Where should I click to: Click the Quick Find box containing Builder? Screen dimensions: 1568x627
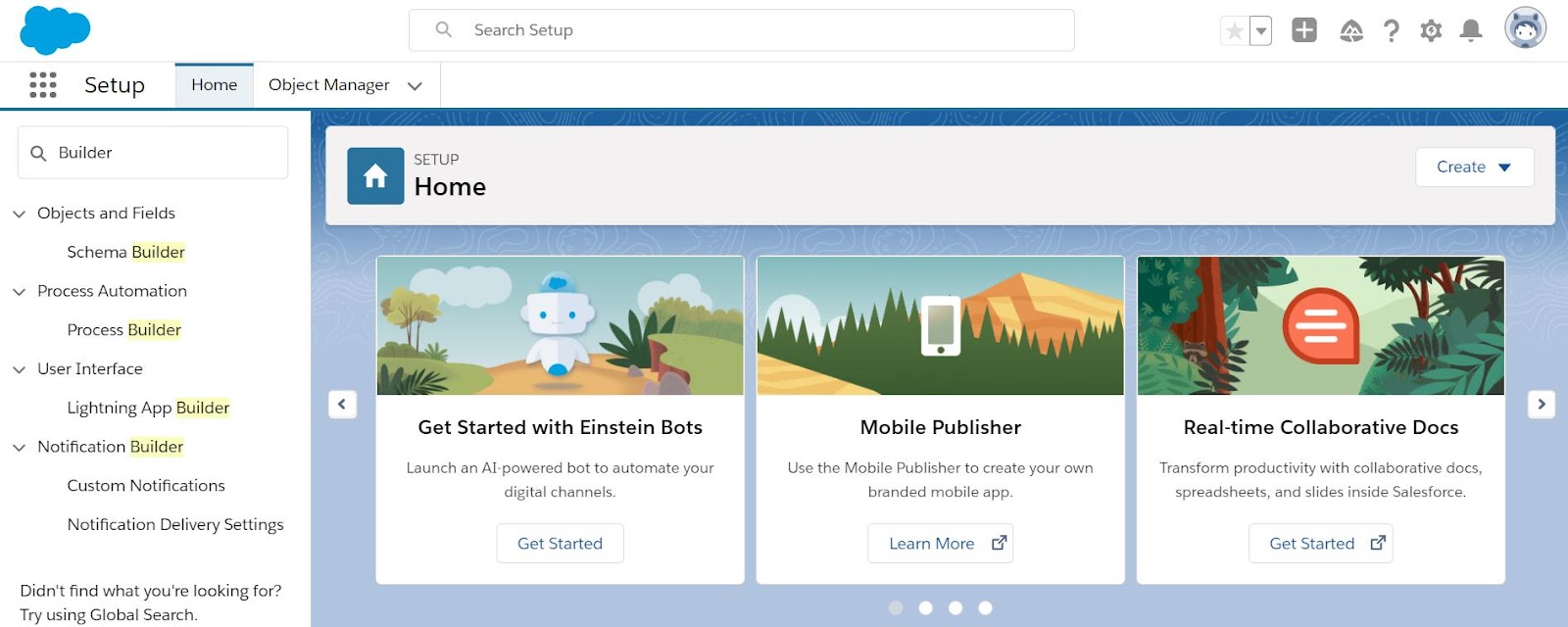(153, 153)
